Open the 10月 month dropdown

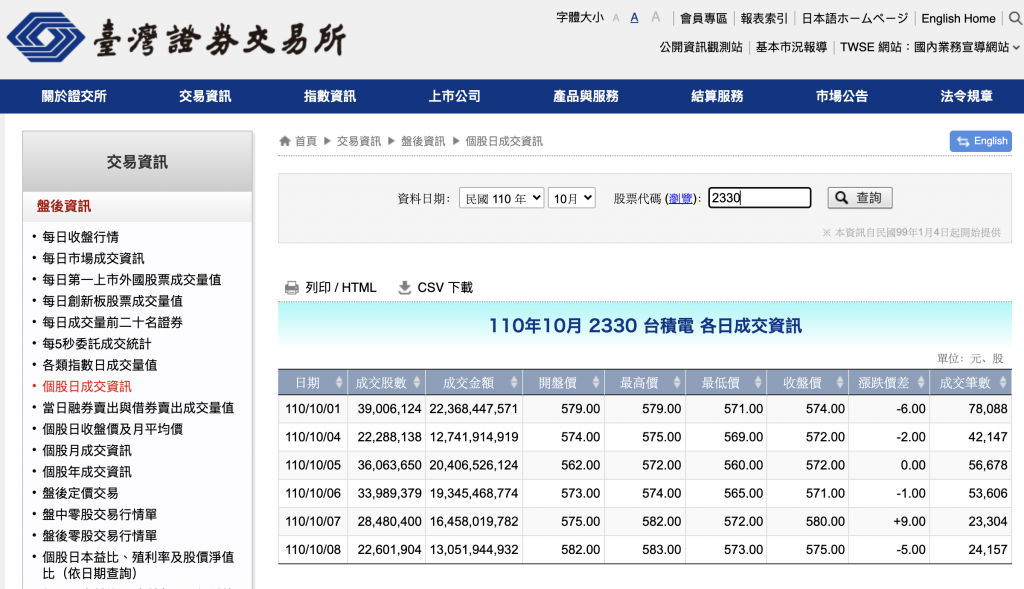point(571,198)
